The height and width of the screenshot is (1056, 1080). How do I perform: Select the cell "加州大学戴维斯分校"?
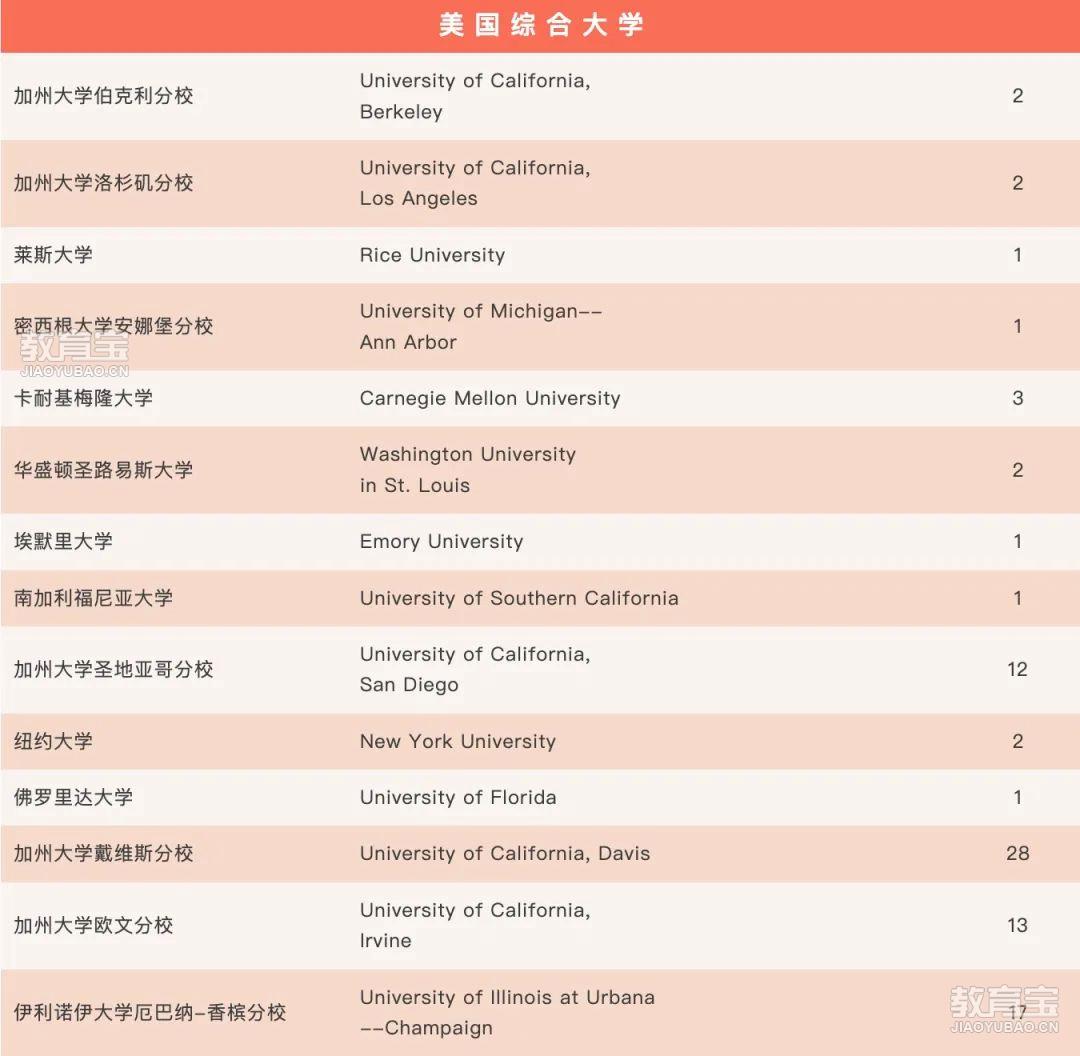click(x=103, y=854)
